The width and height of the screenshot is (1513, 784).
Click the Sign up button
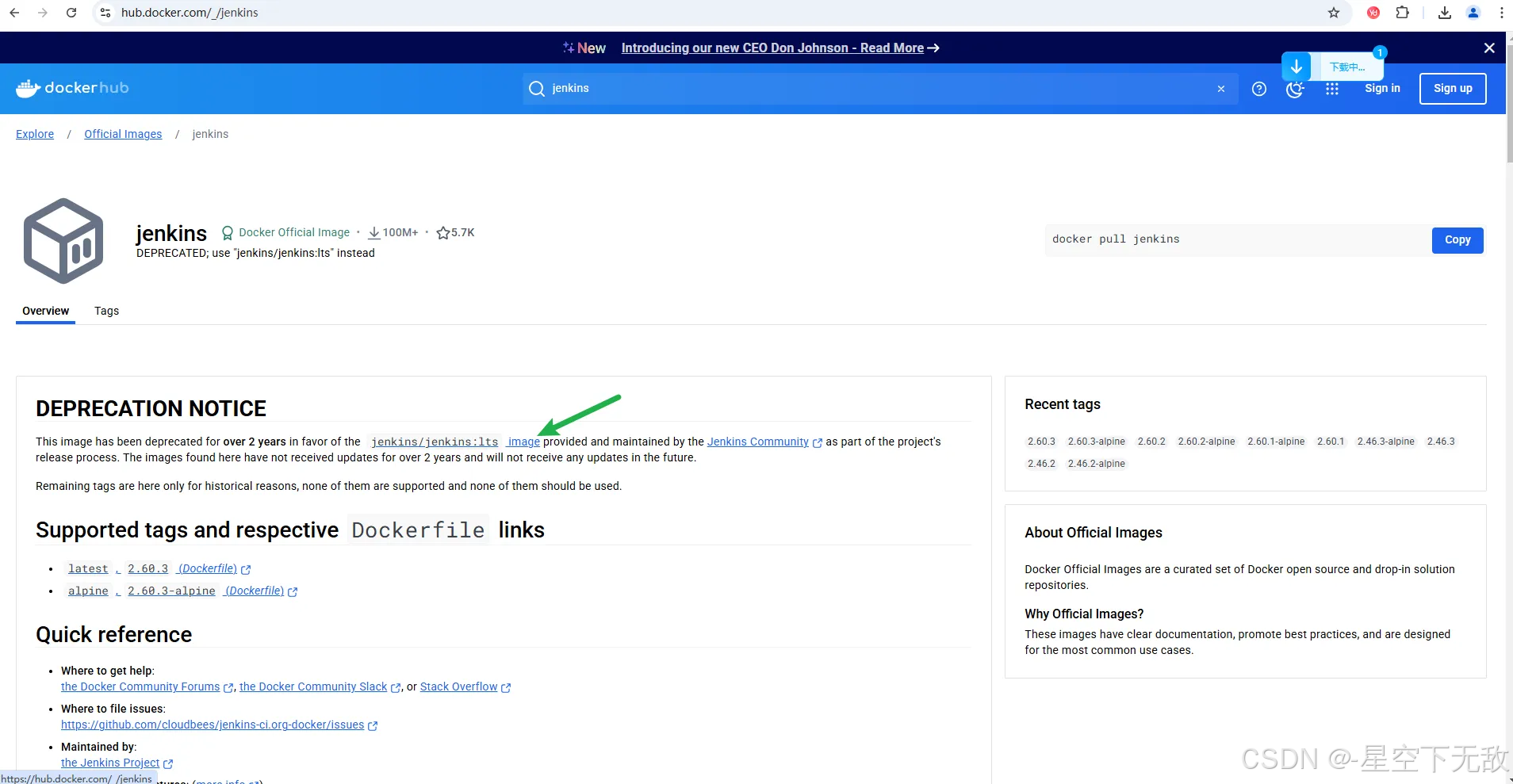1453,89
